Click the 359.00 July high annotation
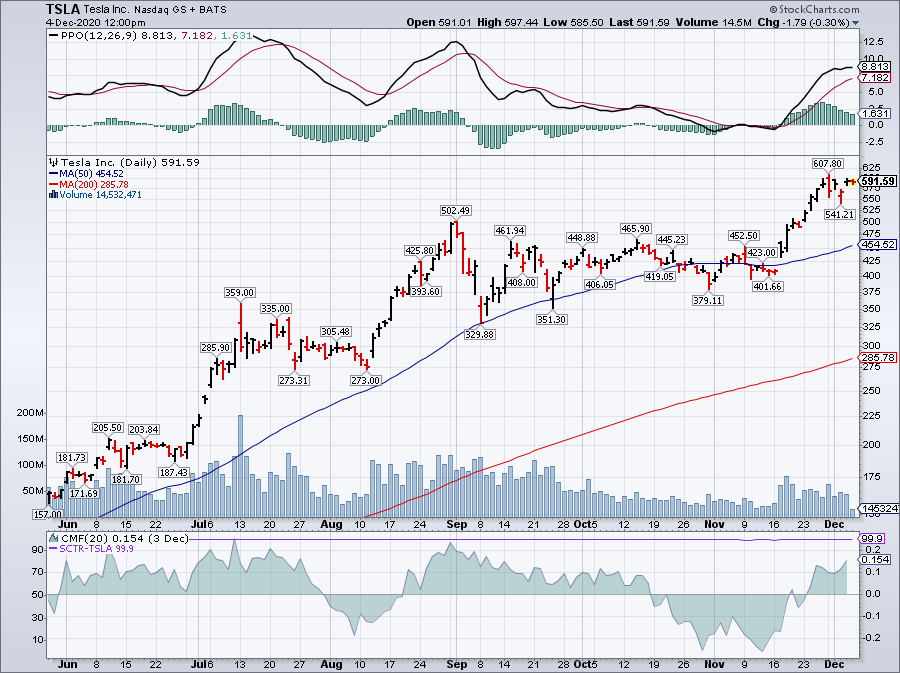900x673 pixels. [x=239, y=293]
